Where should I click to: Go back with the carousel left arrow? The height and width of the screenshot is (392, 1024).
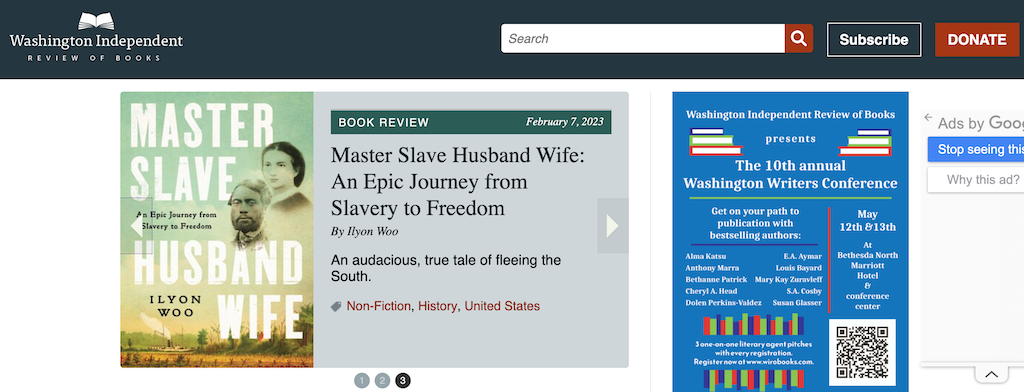136,225
